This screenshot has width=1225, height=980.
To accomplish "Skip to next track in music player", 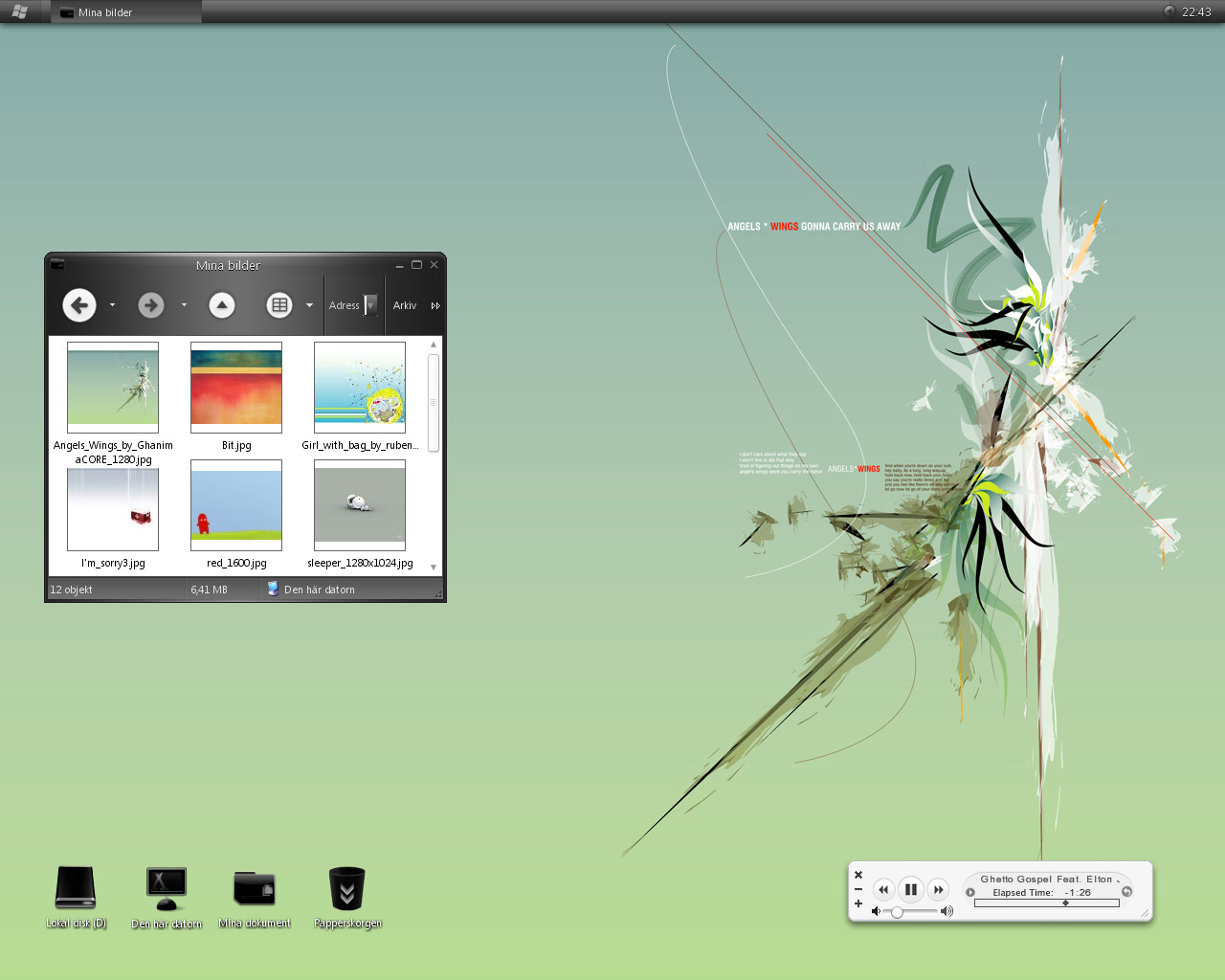I will pyautogui.click(x=939, y=889).
